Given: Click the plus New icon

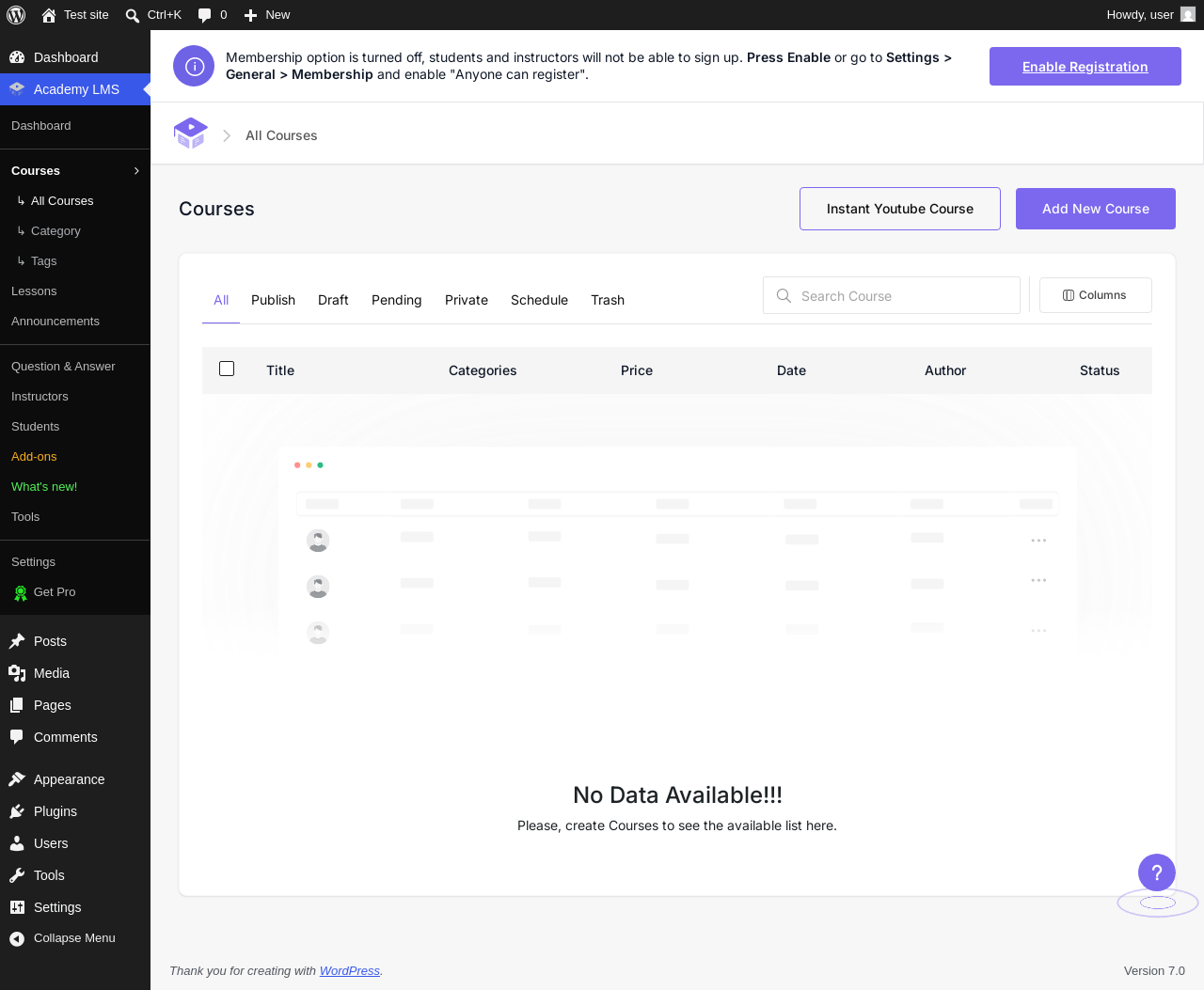Looking at the screenshot, I should pyautogui.click(x=250, y=15).
